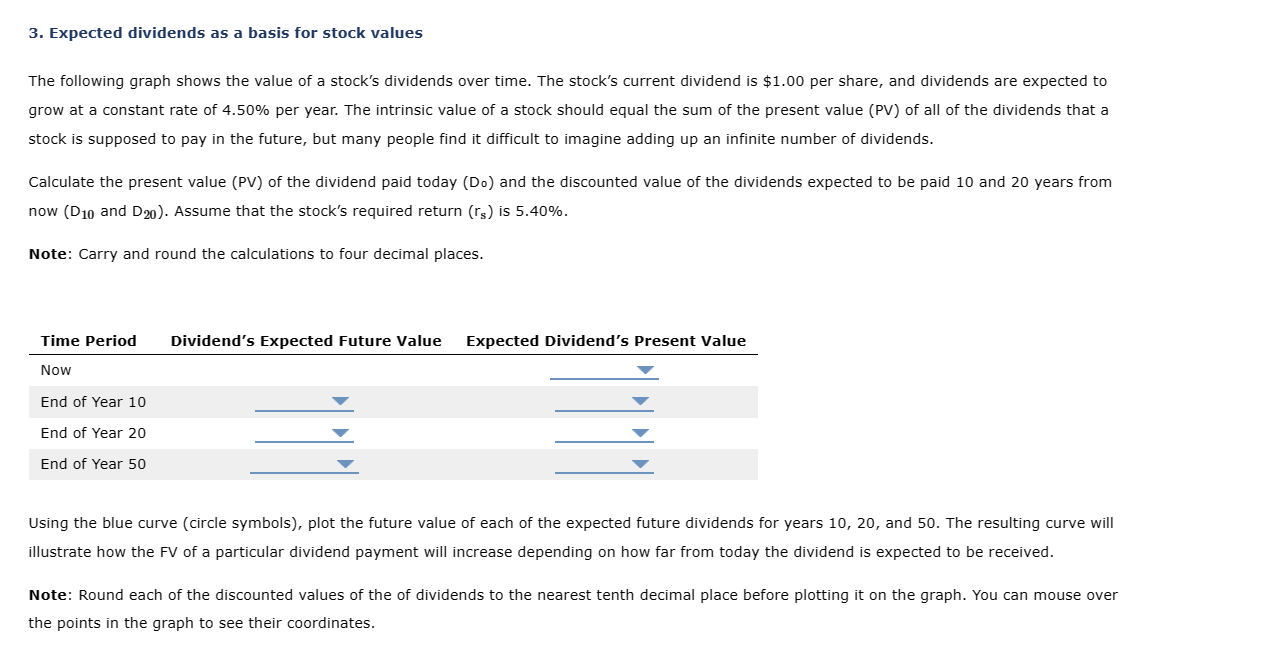This screenshot has height=667, width=1261.
Task: Click the Dividend's Expected Future Value header
Action: tap(305, 340)
